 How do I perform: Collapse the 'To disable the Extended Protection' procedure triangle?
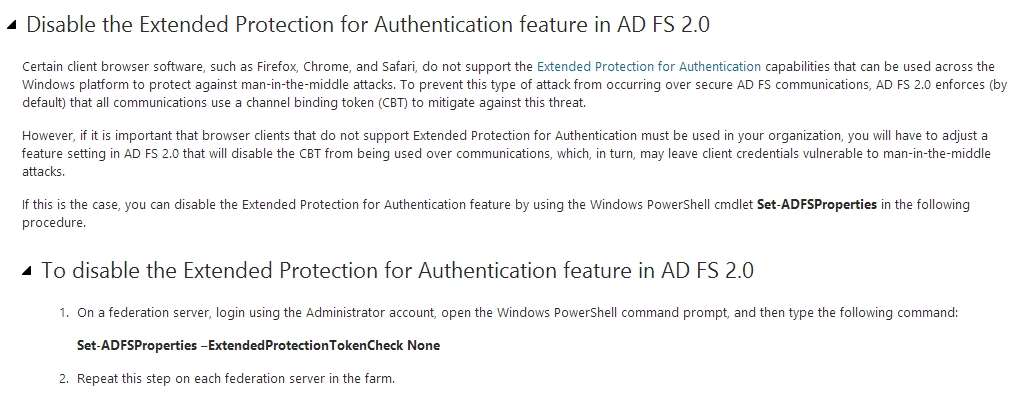pyautogui.click(x=26, y=271)
